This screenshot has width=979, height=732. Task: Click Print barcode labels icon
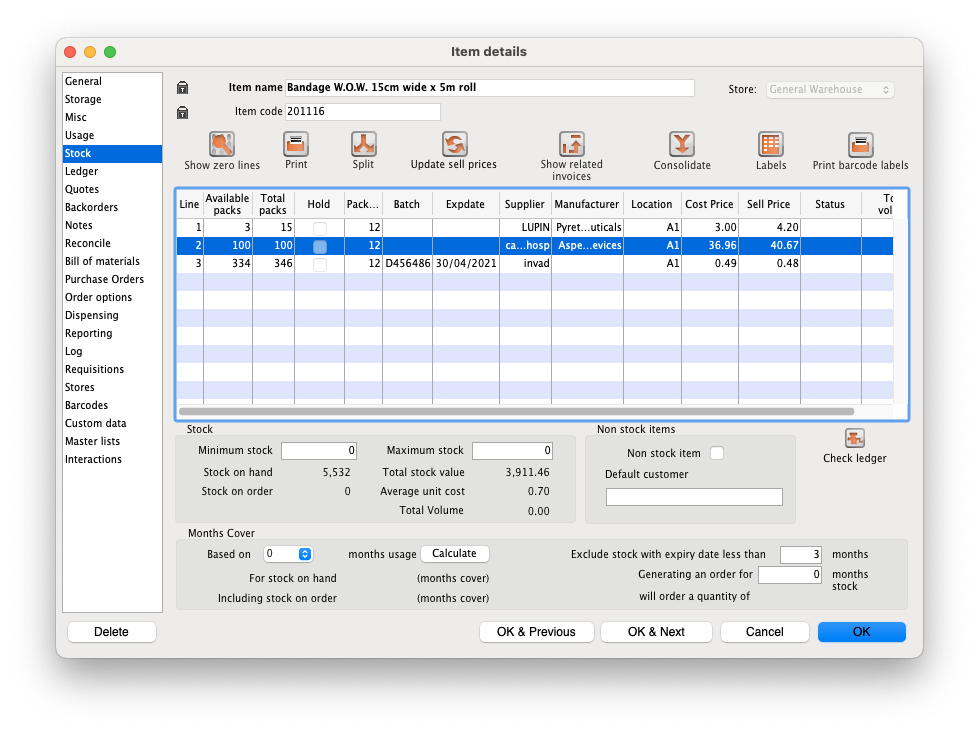coord(860,145)
